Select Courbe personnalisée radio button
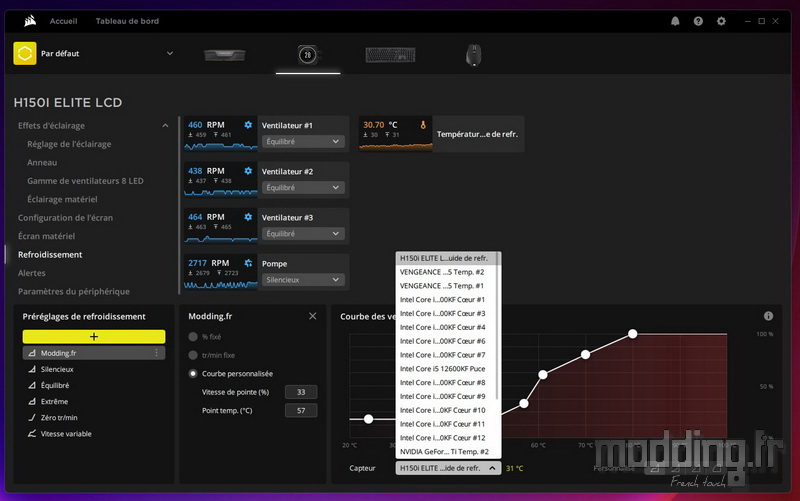 click(x=193, y=373)
